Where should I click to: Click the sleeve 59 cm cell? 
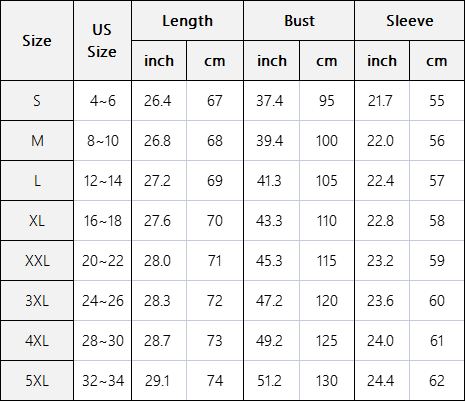tap(437, 261)
